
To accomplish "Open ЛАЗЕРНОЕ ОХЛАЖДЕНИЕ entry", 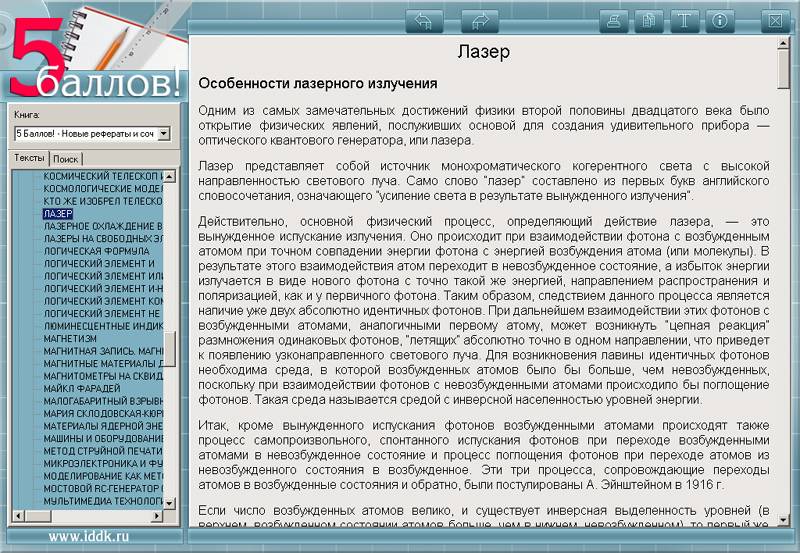I will (103, 226).
